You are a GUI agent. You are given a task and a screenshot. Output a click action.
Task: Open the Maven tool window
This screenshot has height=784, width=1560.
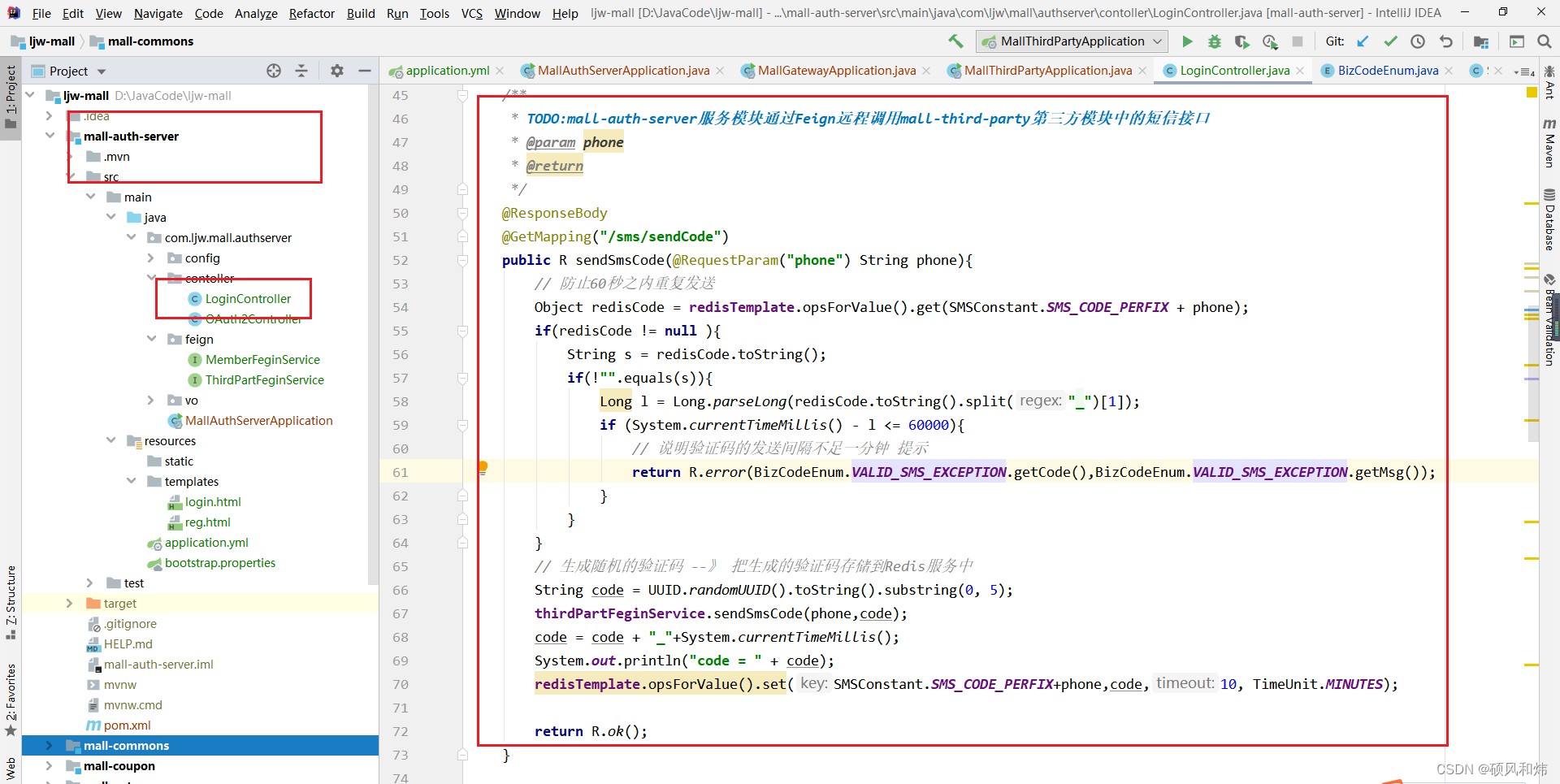(x=1549, y=143)
